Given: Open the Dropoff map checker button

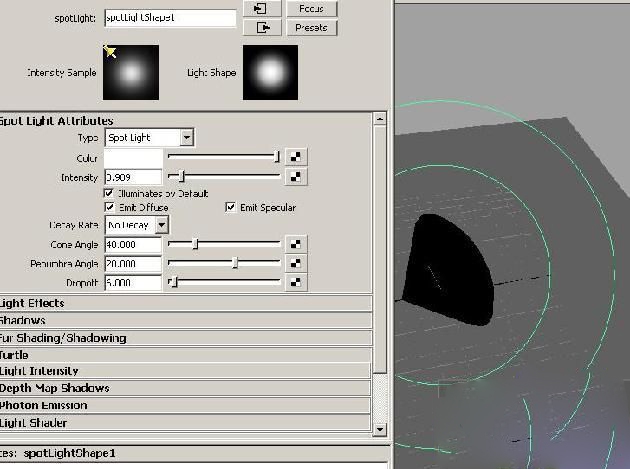Looking at the screenshot, I should point(296,282).
